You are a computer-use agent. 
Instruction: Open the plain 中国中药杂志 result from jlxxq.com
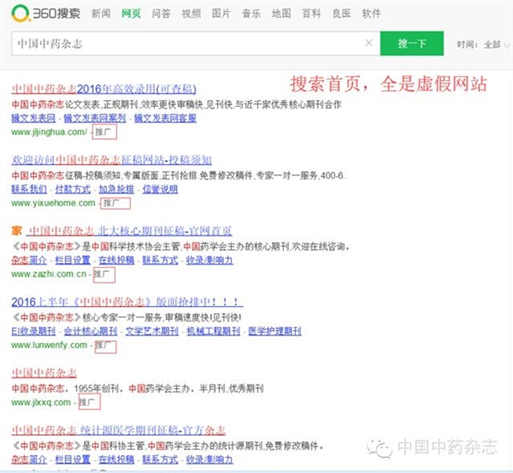(44, 373)
